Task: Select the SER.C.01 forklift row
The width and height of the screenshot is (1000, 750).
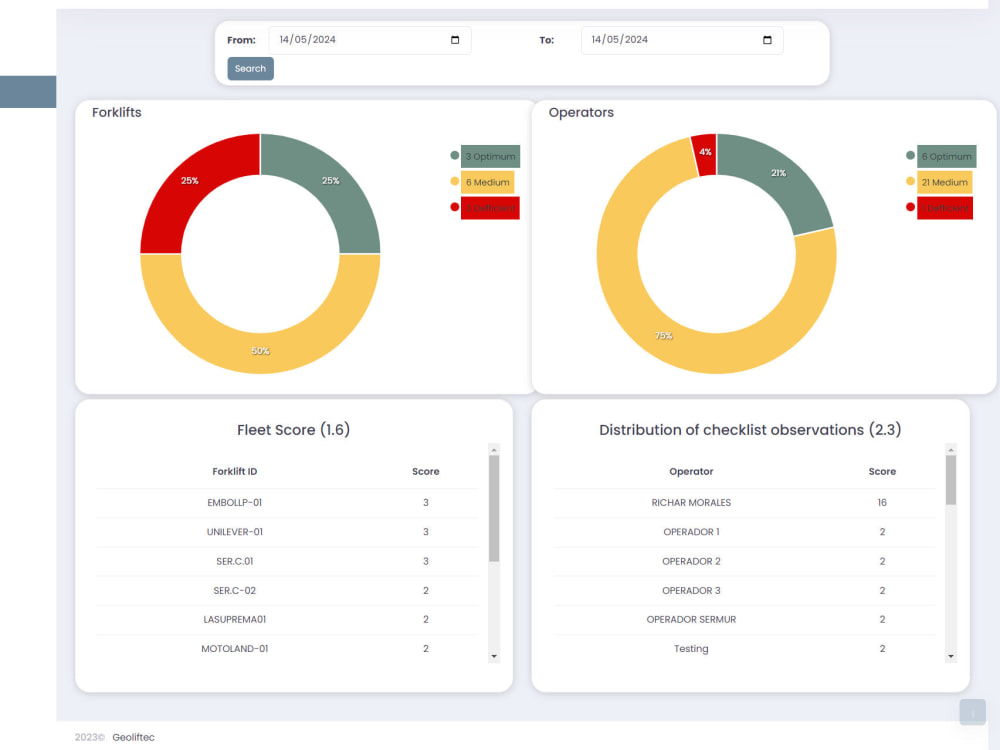Action: click(287, 561)
